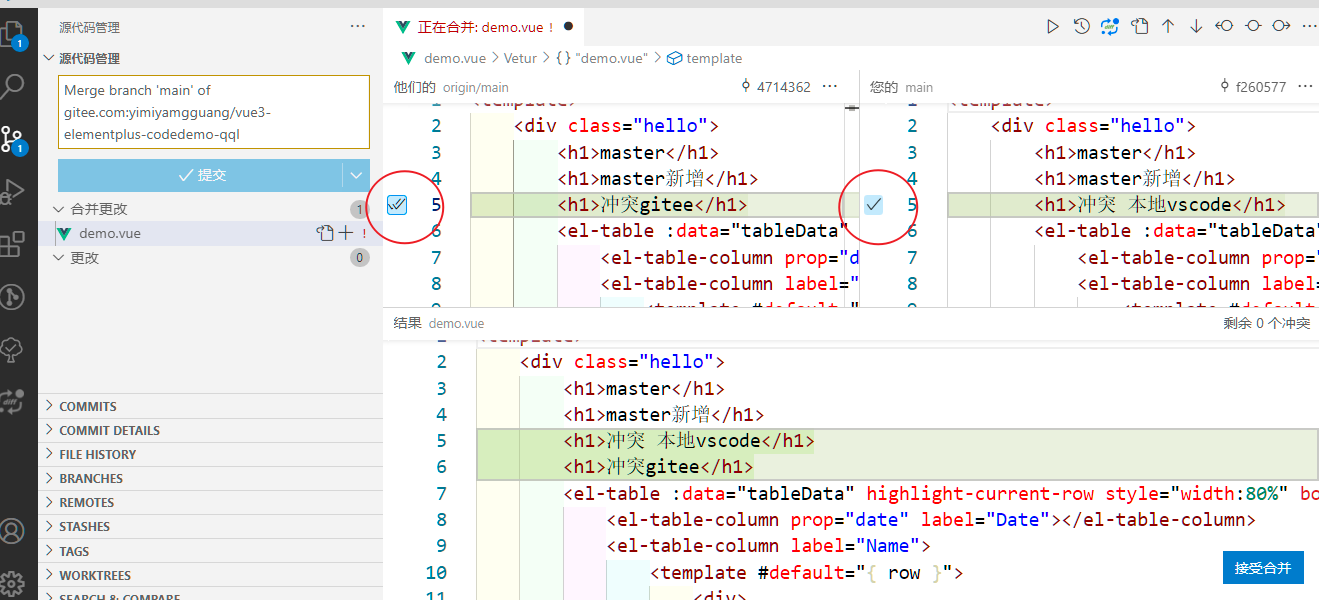Open the commit button dropdown arrow
The image size is (1319, 600).
357,175
